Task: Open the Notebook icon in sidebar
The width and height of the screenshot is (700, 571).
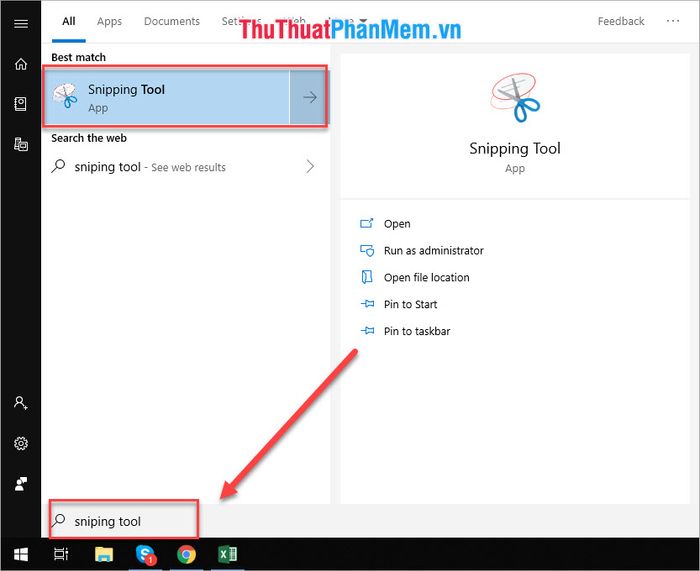Action: coord(21,104)
